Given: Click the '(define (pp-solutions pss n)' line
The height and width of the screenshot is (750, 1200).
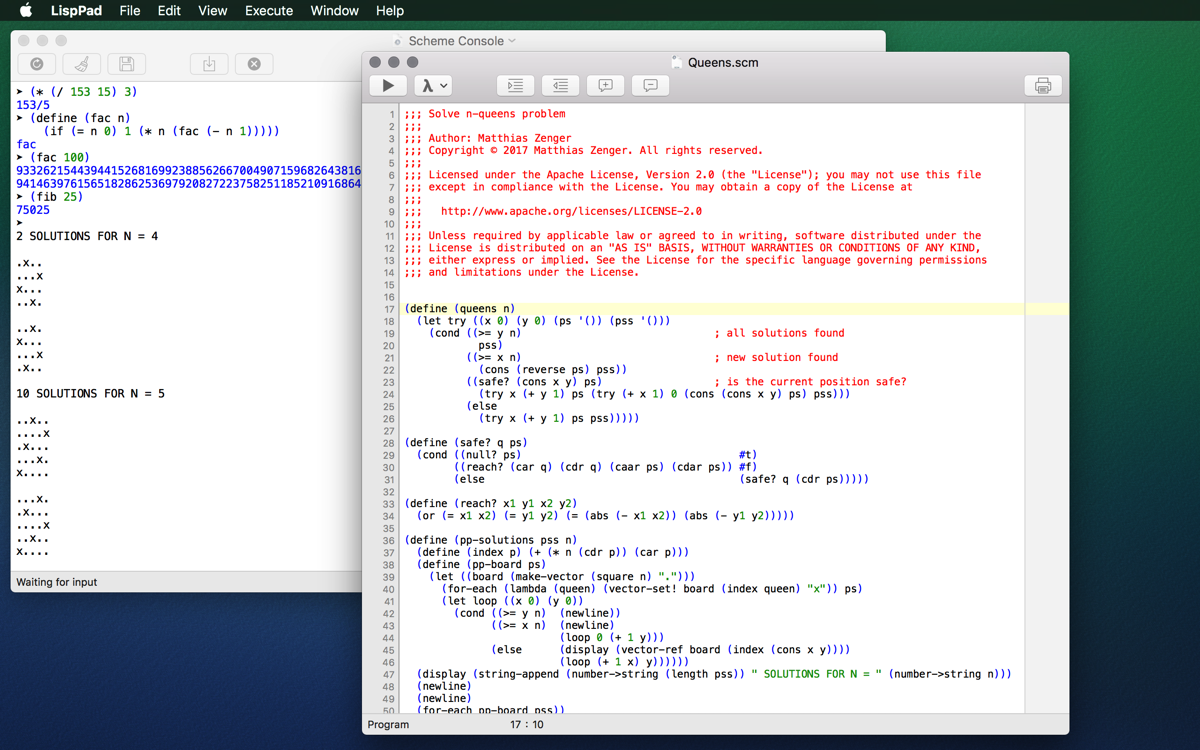Looking at the screenshot, I should (x=490, y=540).
